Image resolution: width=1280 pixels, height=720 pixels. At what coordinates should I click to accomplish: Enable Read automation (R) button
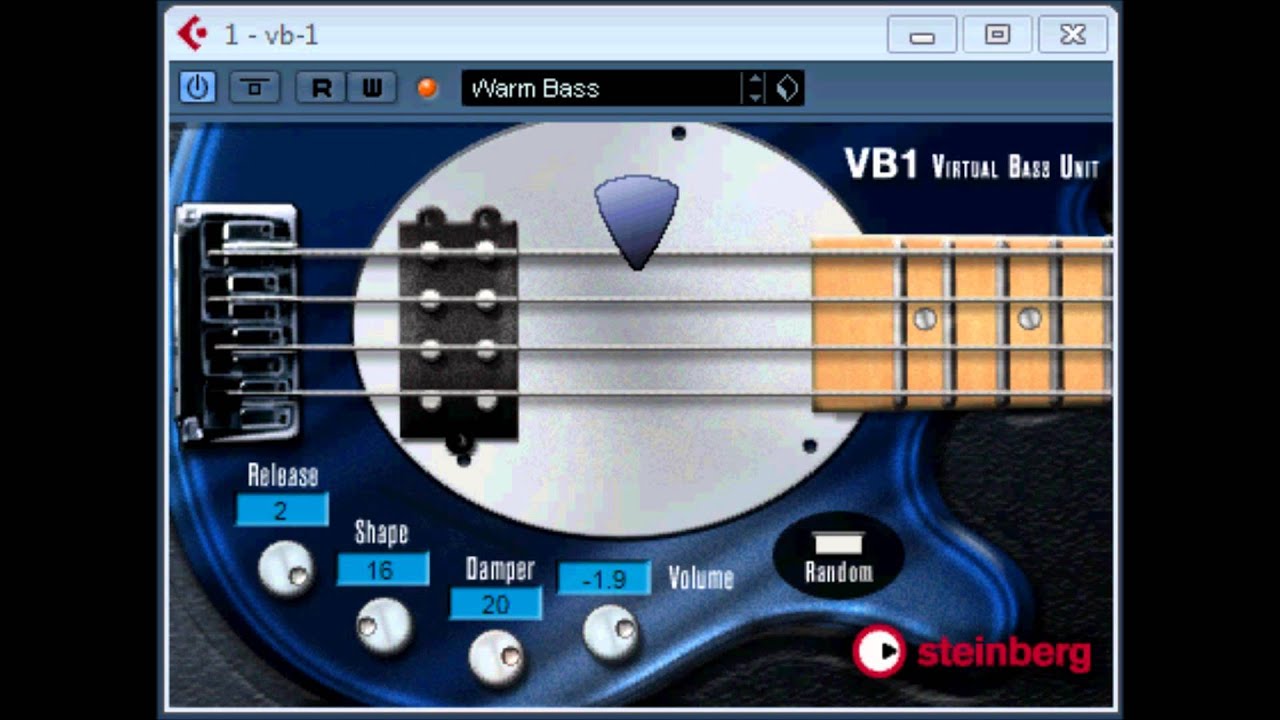[321, 88]
